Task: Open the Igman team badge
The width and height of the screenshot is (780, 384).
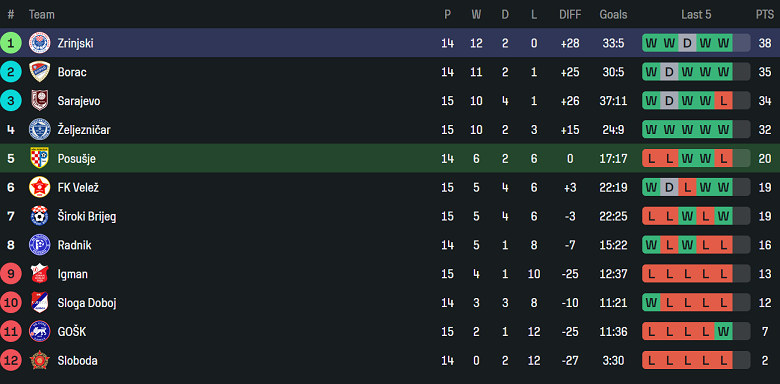Action: click(x=39, y=274)
